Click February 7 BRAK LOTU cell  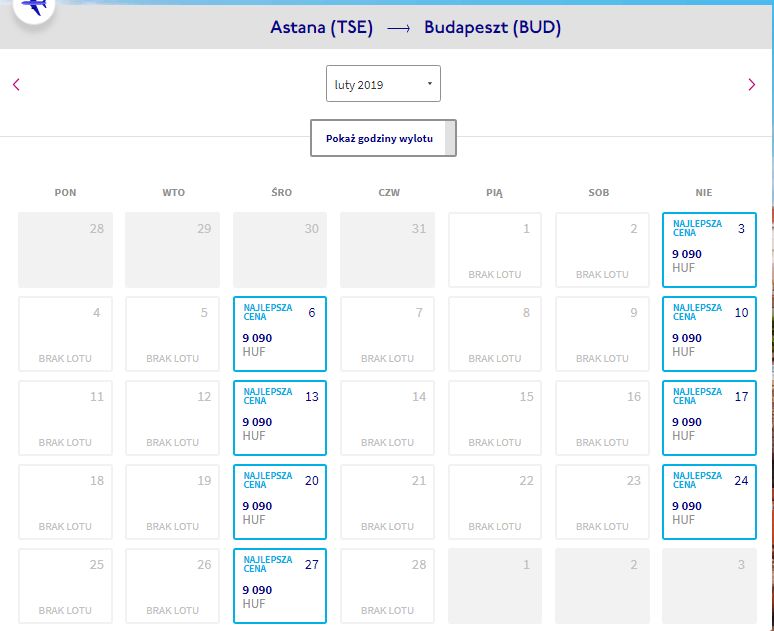(387, 334)
